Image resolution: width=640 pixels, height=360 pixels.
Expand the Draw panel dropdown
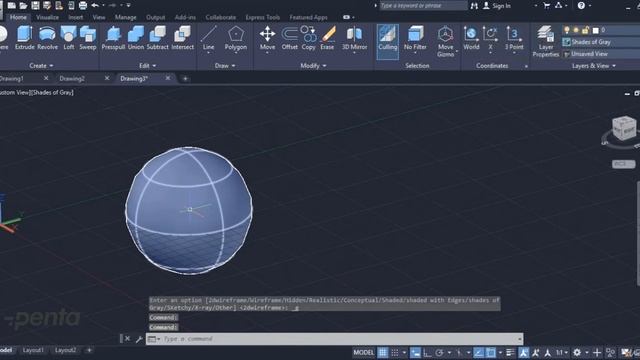click(x=225, y=65)
